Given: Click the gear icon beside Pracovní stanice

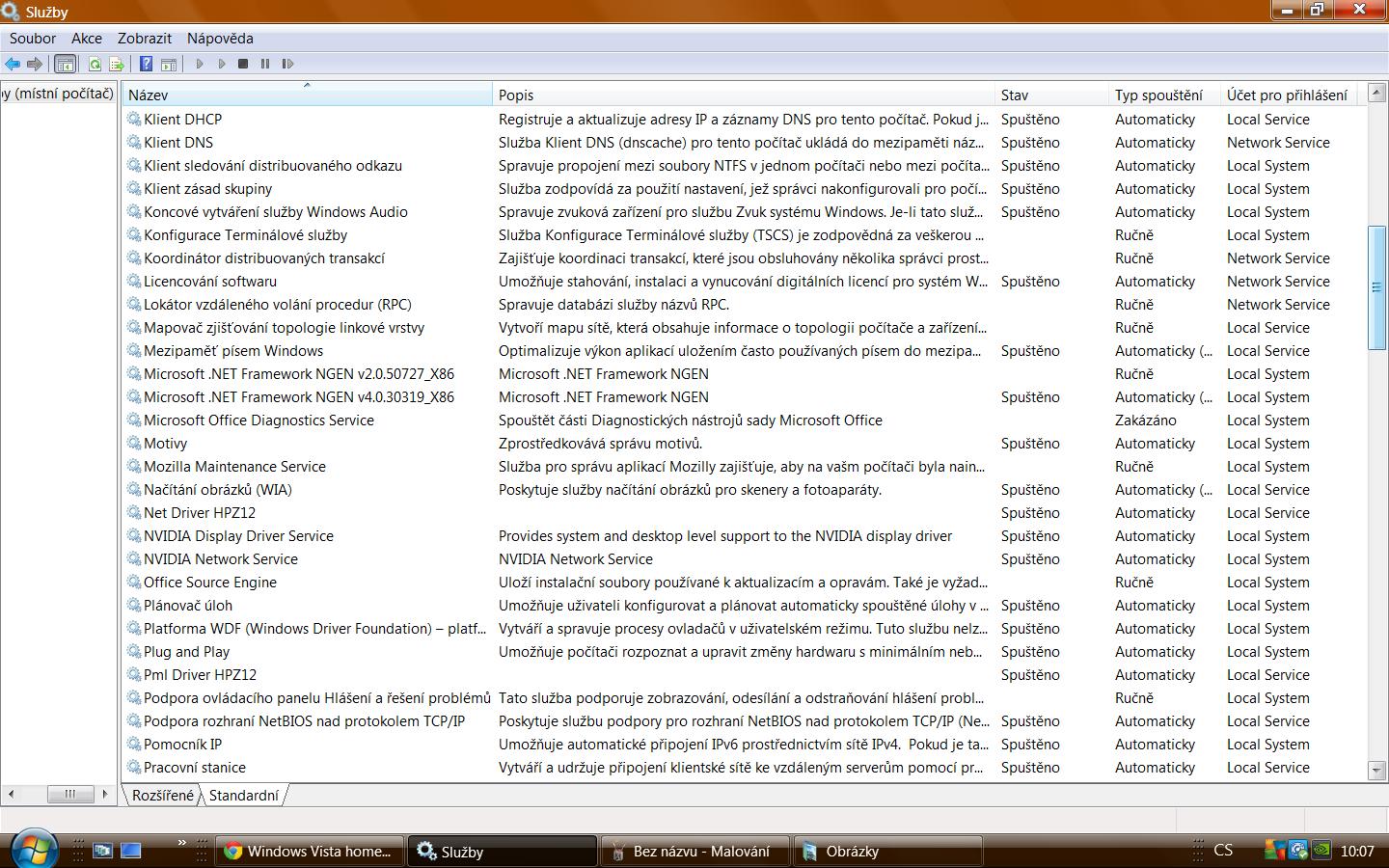Looking at the screenshot, I should (x=134, y=768).
